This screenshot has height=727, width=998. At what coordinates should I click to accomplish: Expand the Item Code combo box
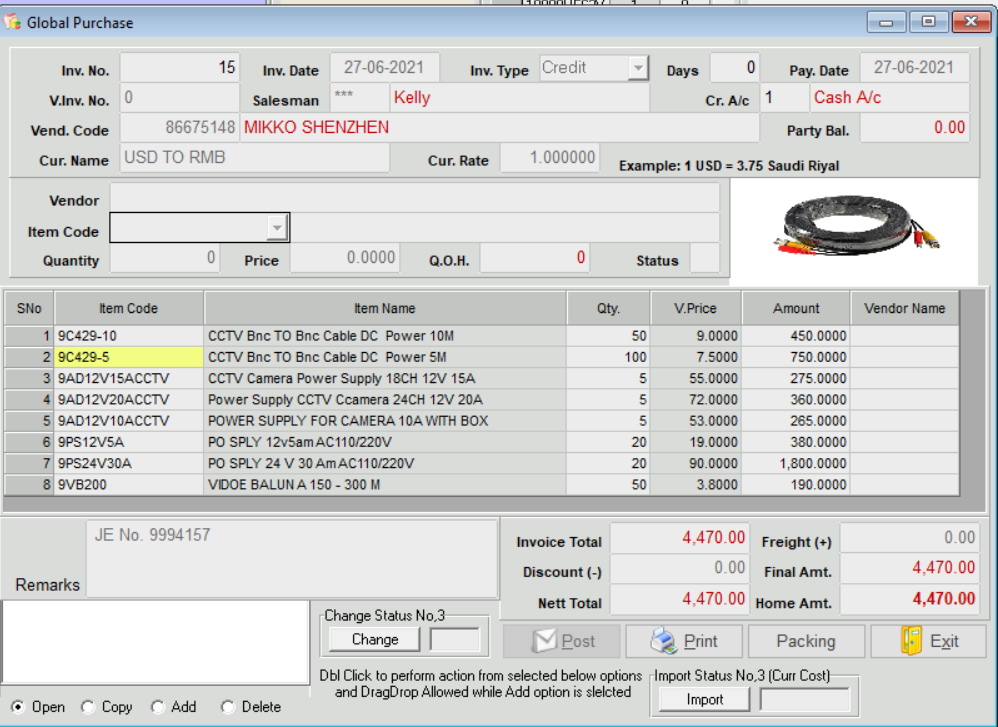(277, 230)
